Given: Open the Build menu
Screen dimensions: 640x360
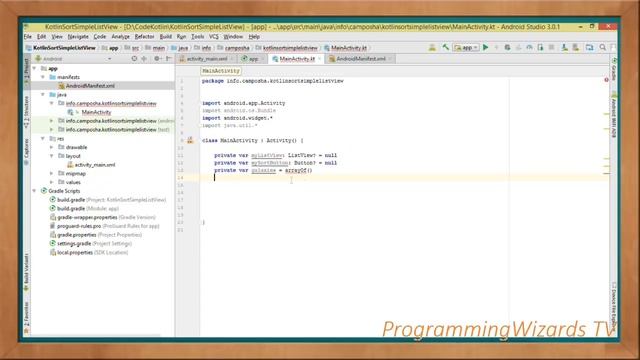Looking at the screenshot, I should click(x=166, y=37).
